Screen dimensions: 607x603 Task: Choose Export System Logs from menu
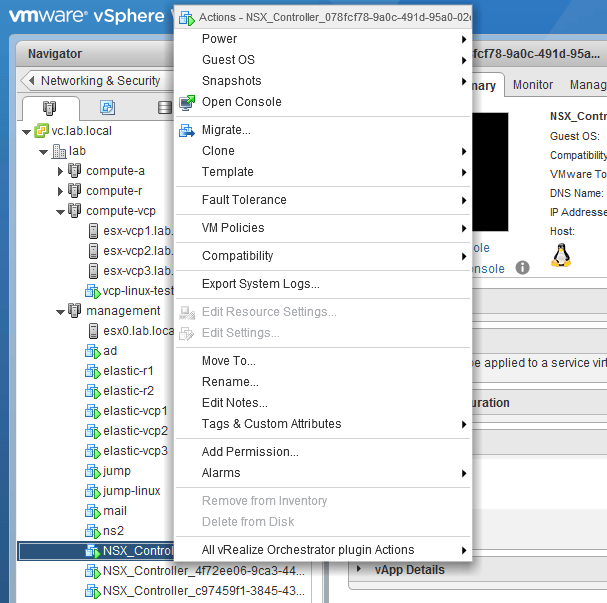pyautogui.click(x=260, y=284)
